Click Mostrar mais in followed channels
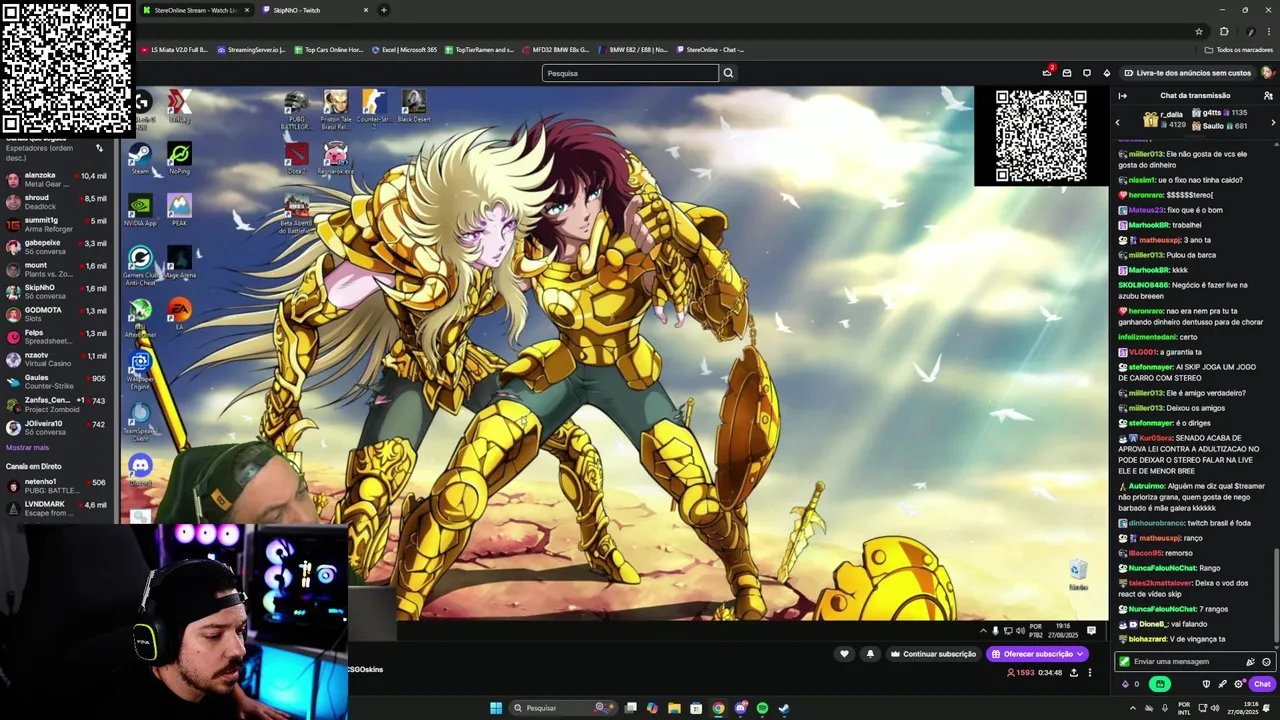This screenshot has height=720, width=1280. 27,447
